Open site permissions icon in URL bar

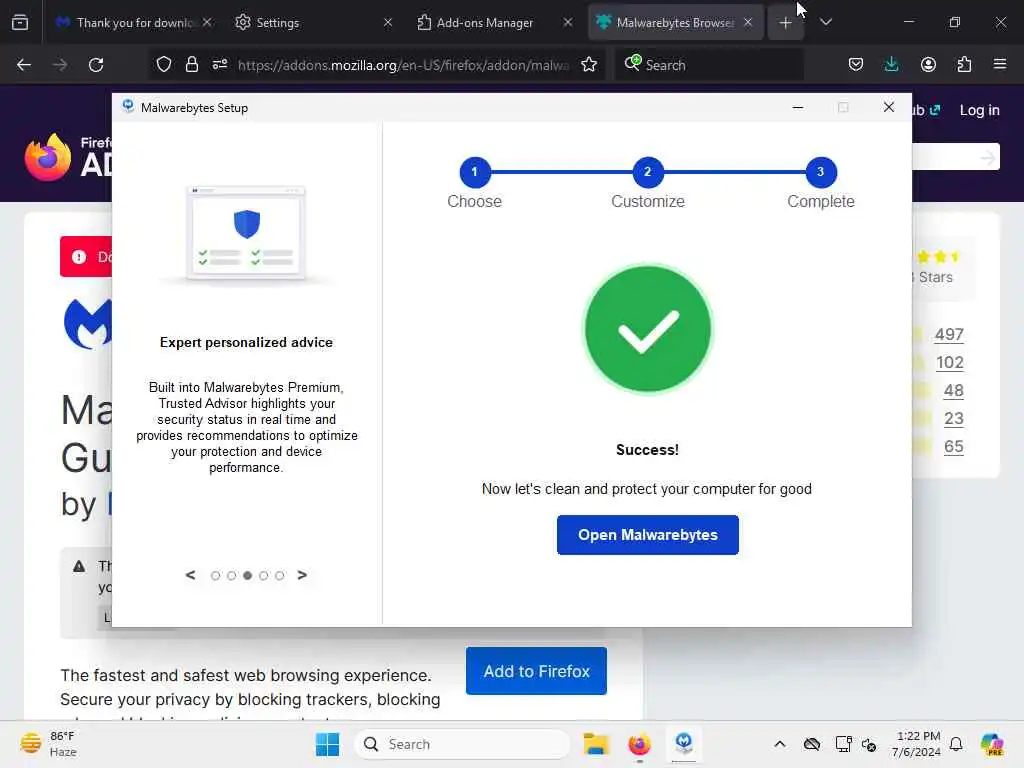(x=219, y=64)
